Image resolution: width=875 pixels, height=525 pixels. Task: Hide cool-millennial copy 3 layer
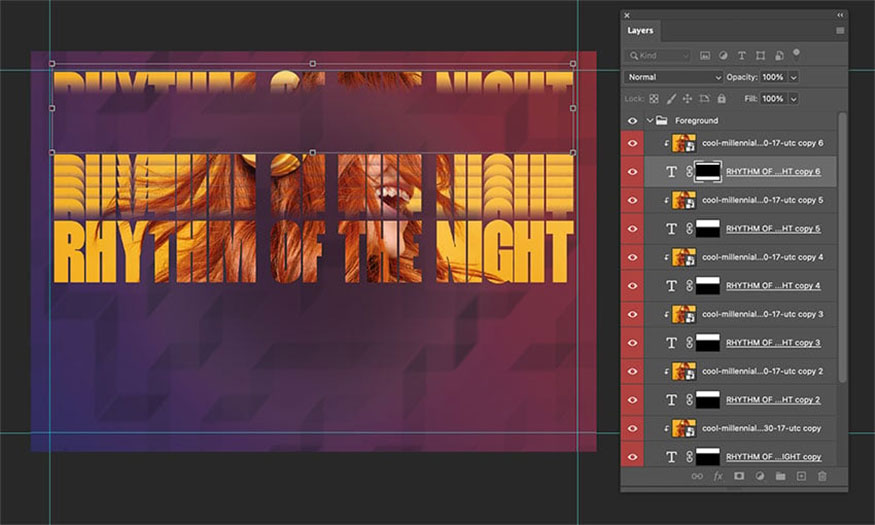coord(632,314)
